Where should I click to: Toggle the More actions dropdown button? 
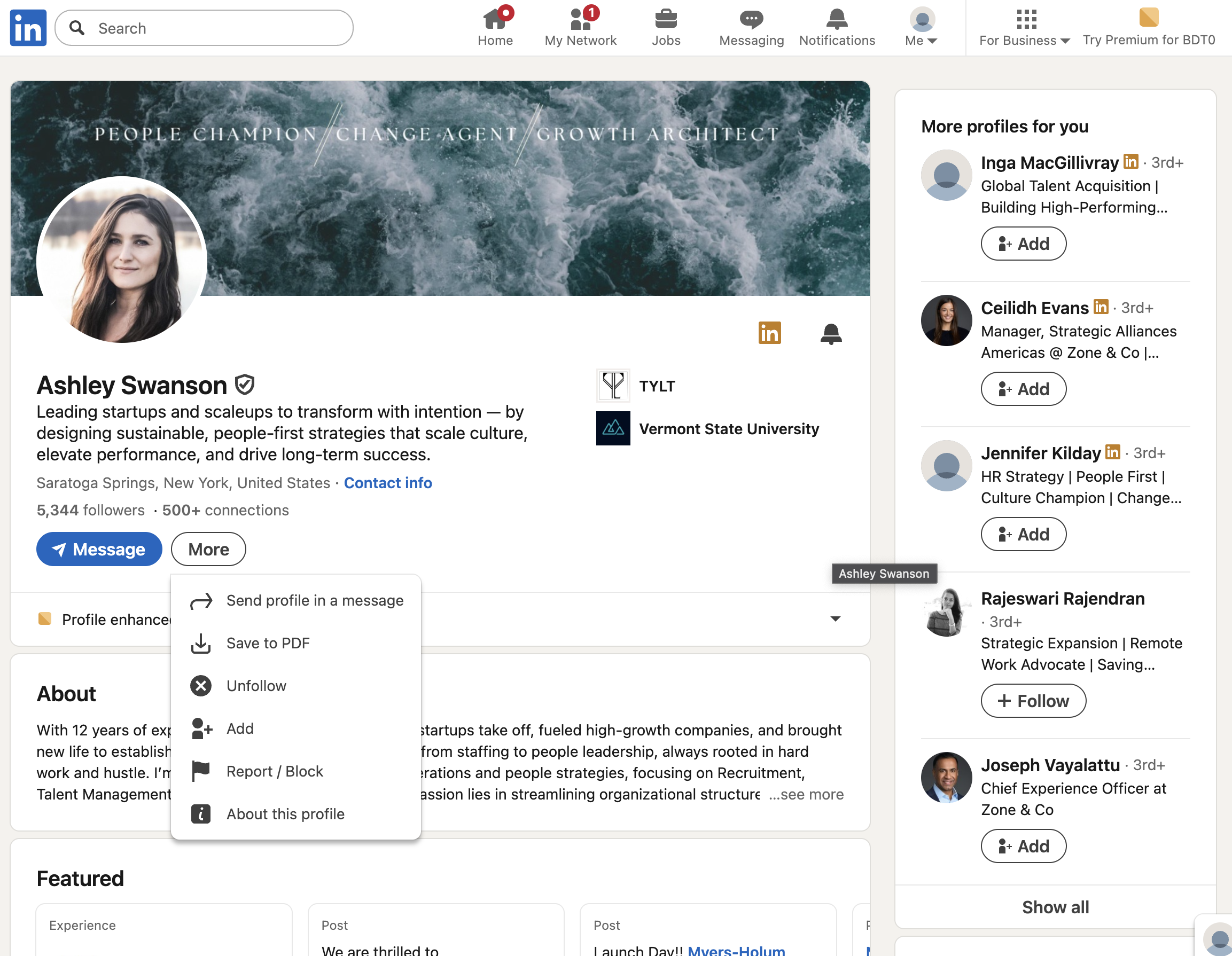click(208, 550)
